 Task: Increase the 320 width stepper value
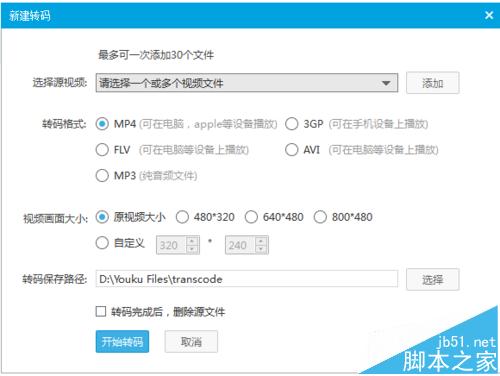click(x=192, y=241)
